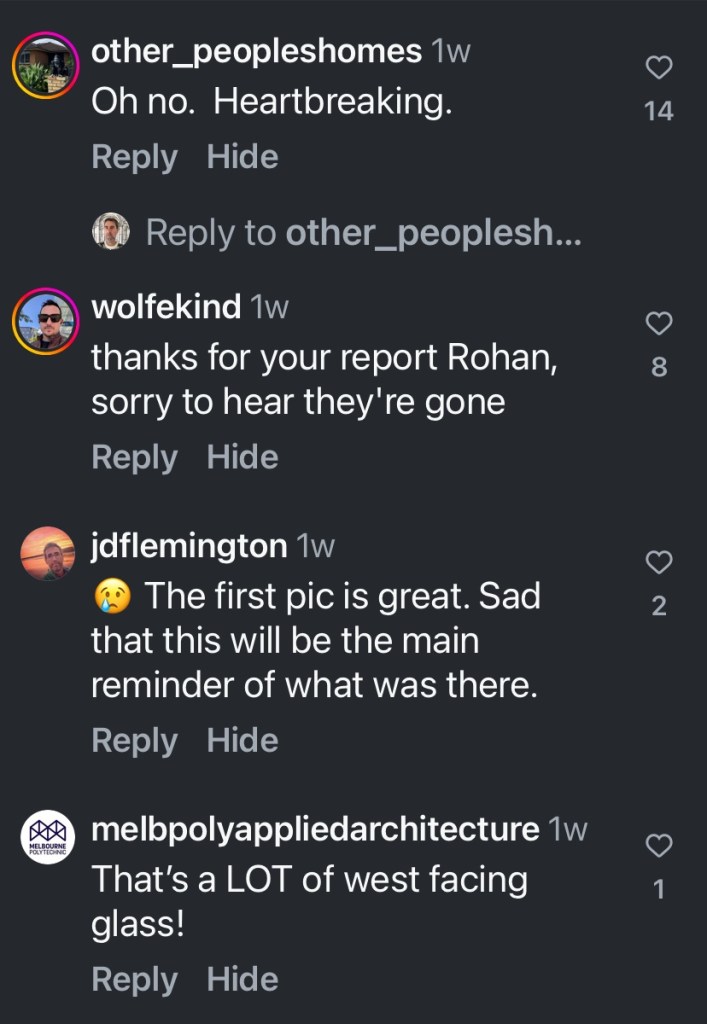The width and height of the screenshot is (707, 1024).
Task: Like the other_peopleshomes comment
Action: 659,67
